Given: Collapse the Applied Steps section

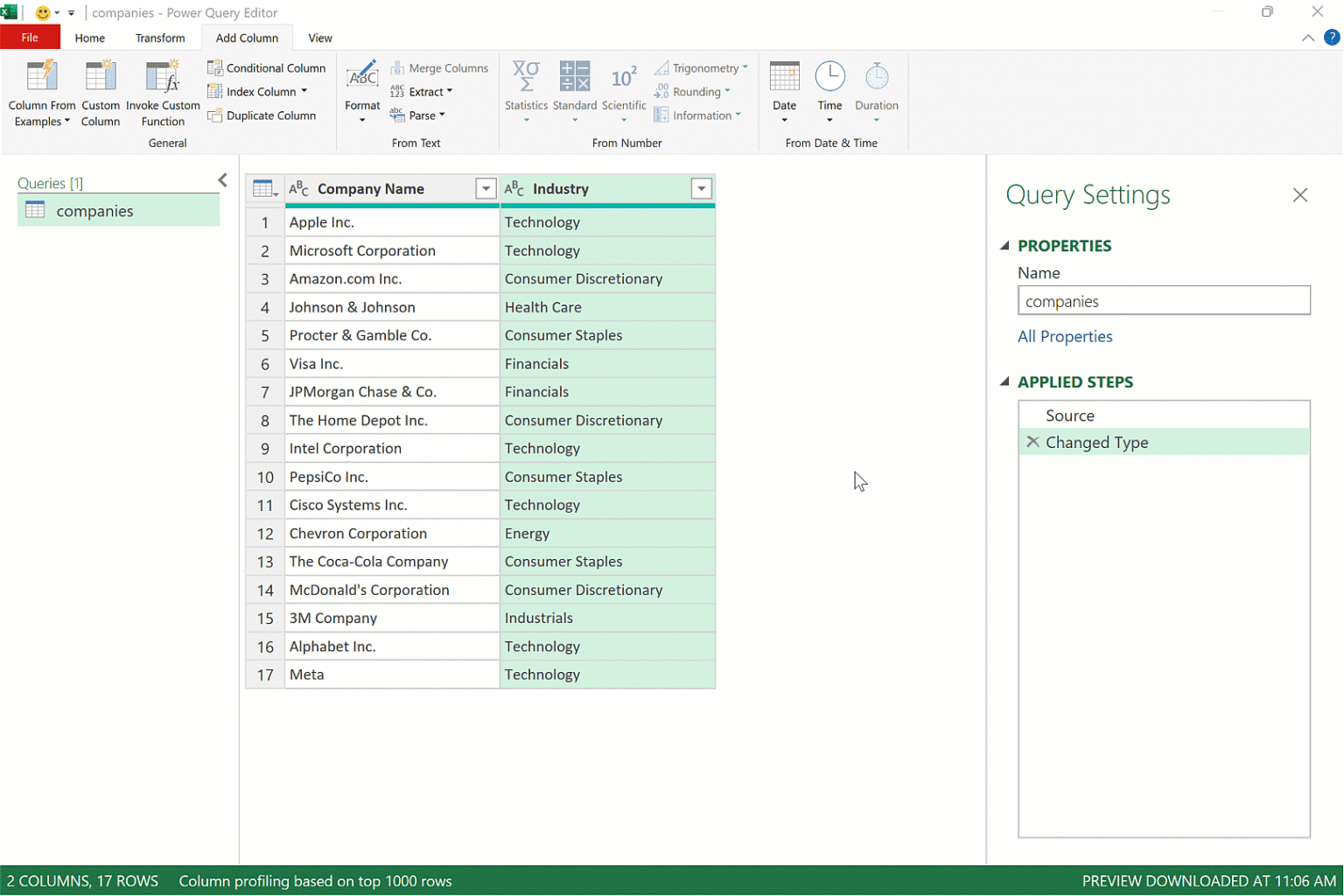Looking at the screenshot, I should [x=1004, y=382].
